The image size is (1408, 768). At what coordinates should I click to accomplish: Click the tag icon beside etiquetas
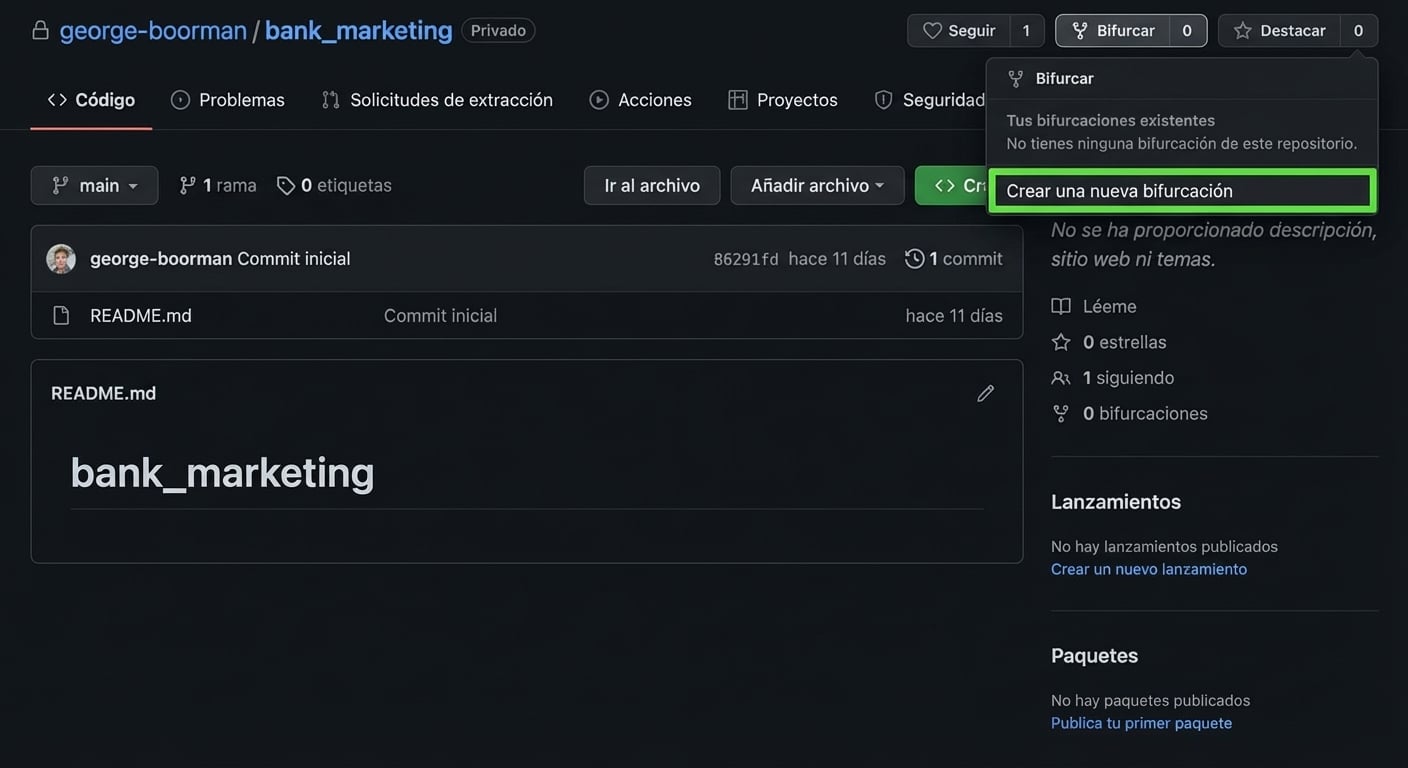(286, 185)
